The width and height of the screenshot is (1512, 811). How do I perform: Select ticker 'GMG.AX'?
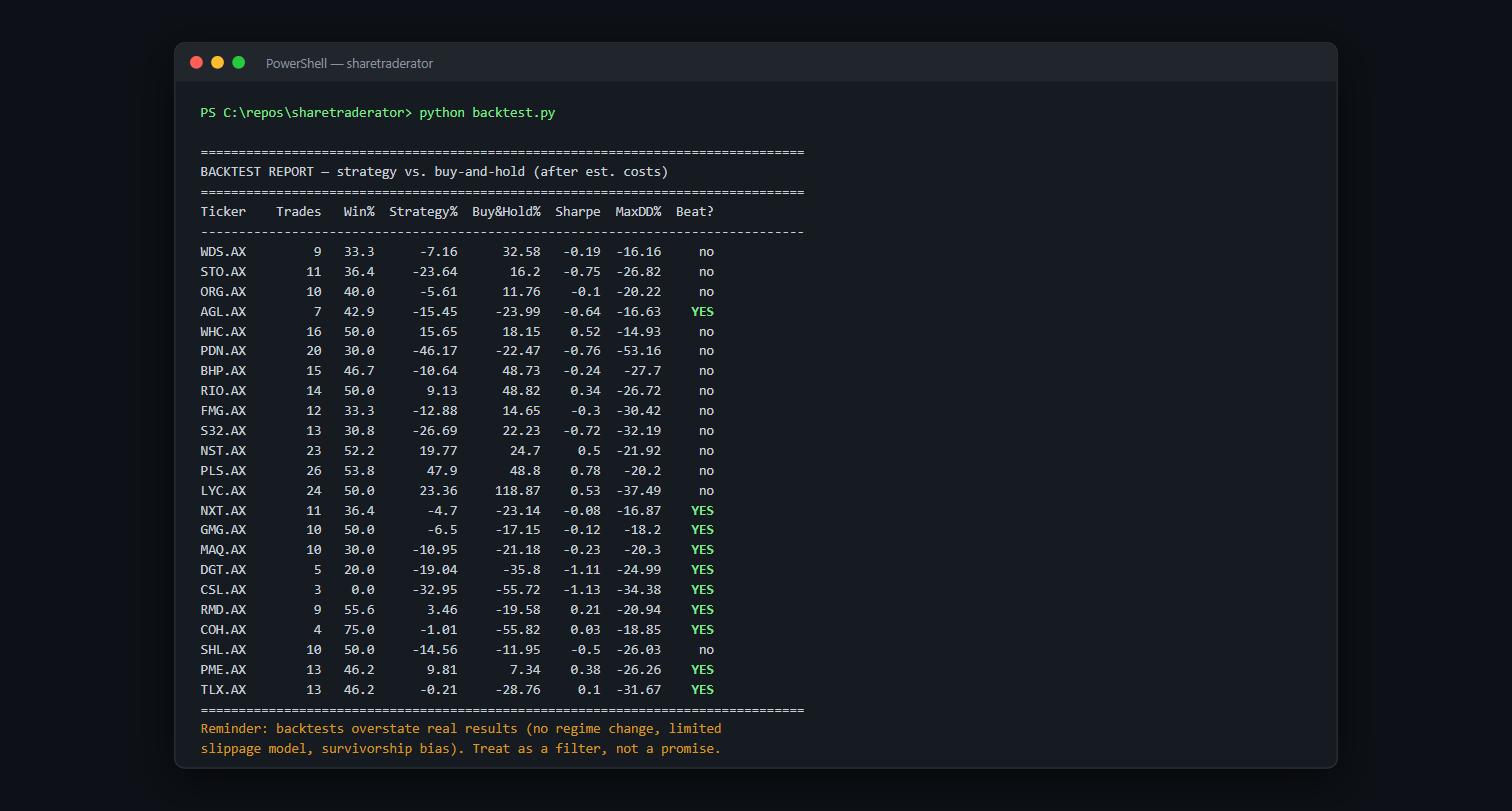(223, 529)
